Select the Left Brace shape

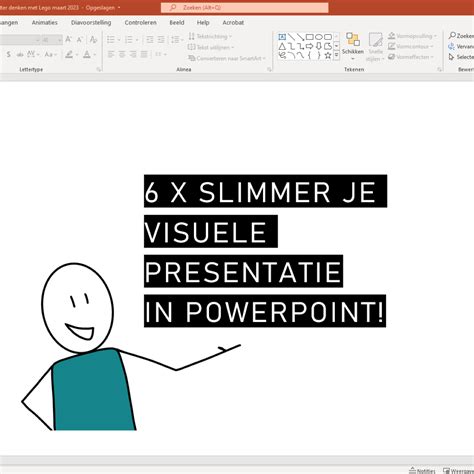pyautogui.click(x=310, y=55)
